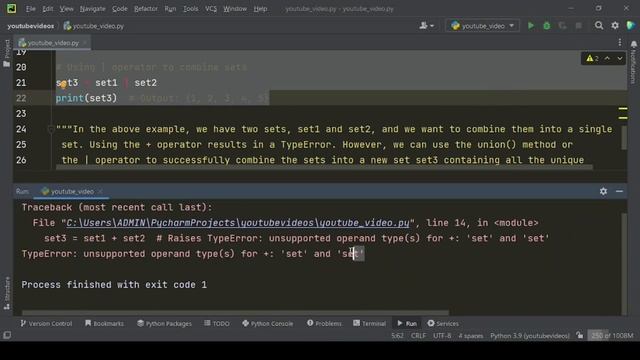The height and width of the screenshot is (360, 640).
Task: Open the Project tool window sidebar
Action: click(x=7, y=53)
